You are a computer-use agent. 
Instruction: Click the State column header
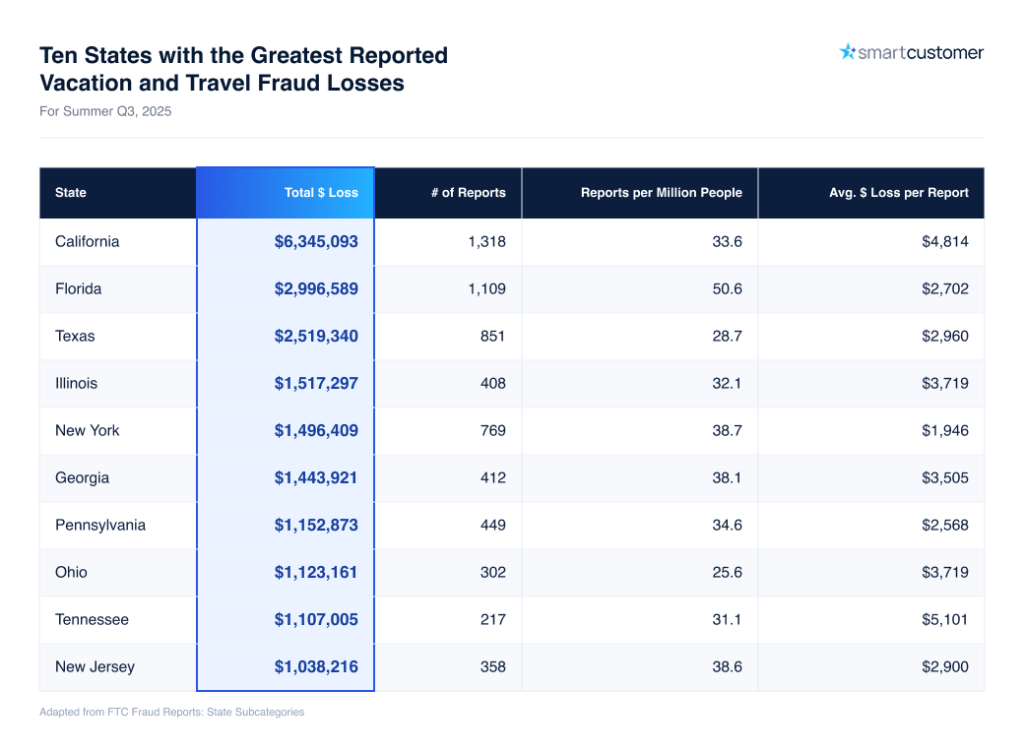(x=118, y=193)
